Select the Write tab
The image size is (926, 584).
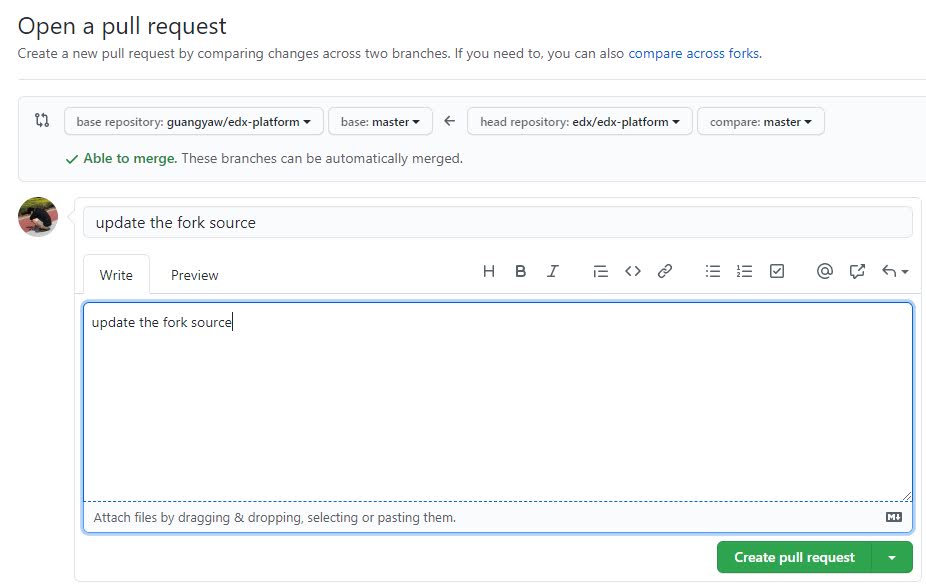click(x=116, y=275)
